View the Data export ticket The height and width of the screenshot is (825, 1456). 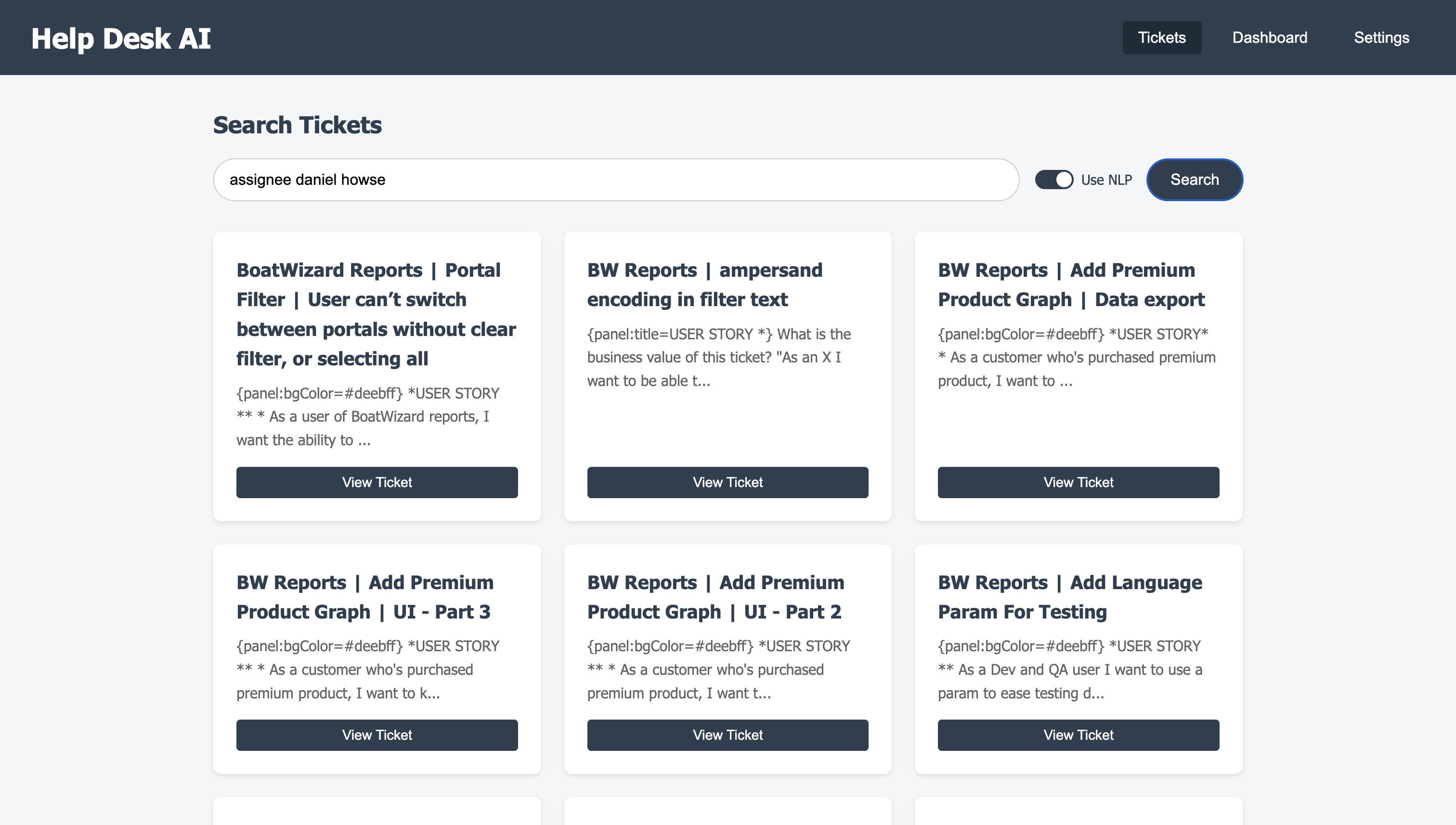click(x=1078, y=482)
